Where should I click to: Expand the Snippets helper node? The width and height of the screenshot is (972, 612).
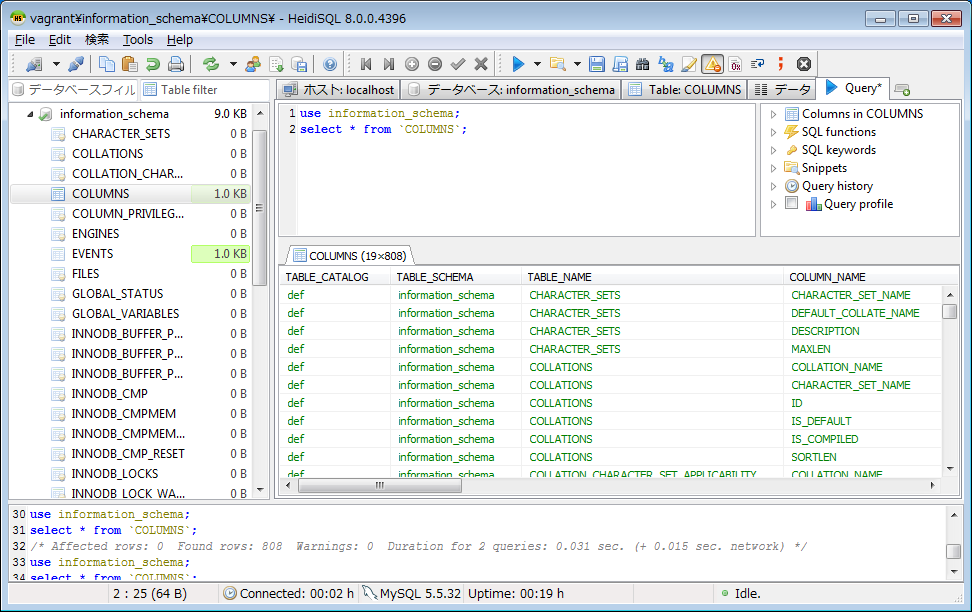[x=773, y=168]
